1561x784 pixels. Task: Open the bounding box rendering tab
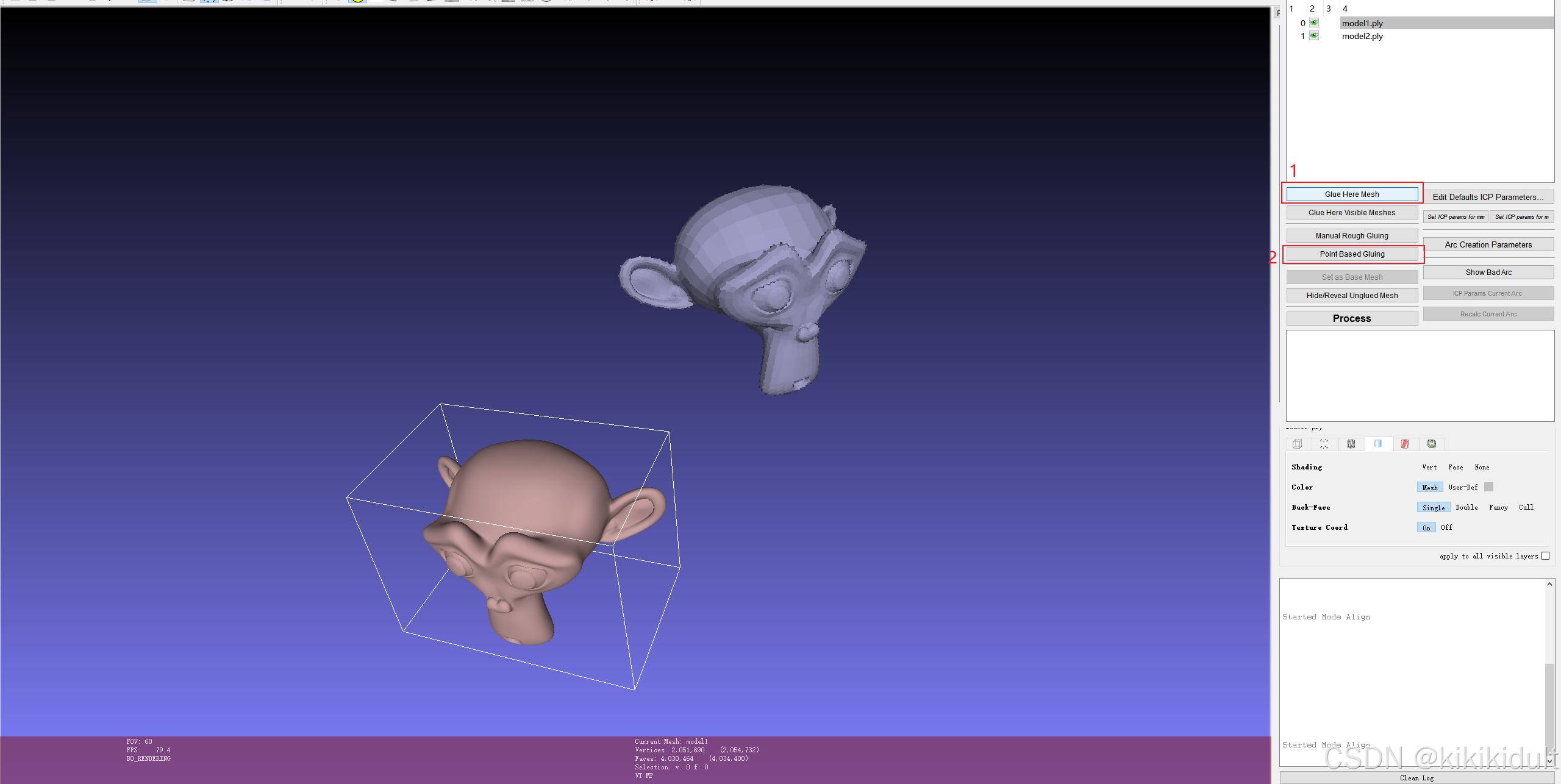click(x=1297, y=444)
